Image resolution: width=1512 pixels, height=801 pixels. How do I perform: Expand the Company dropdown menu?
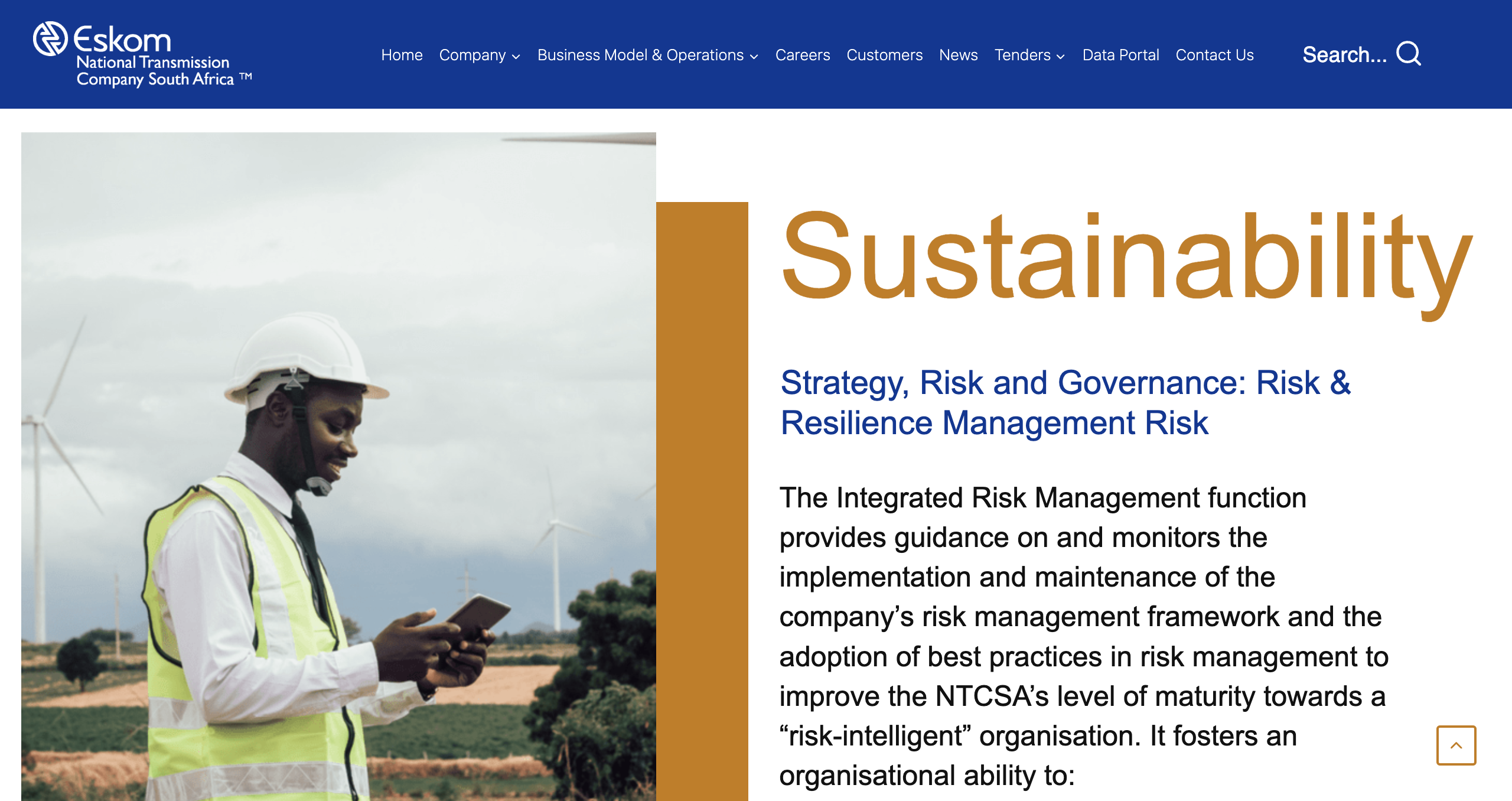pos(474,55)
